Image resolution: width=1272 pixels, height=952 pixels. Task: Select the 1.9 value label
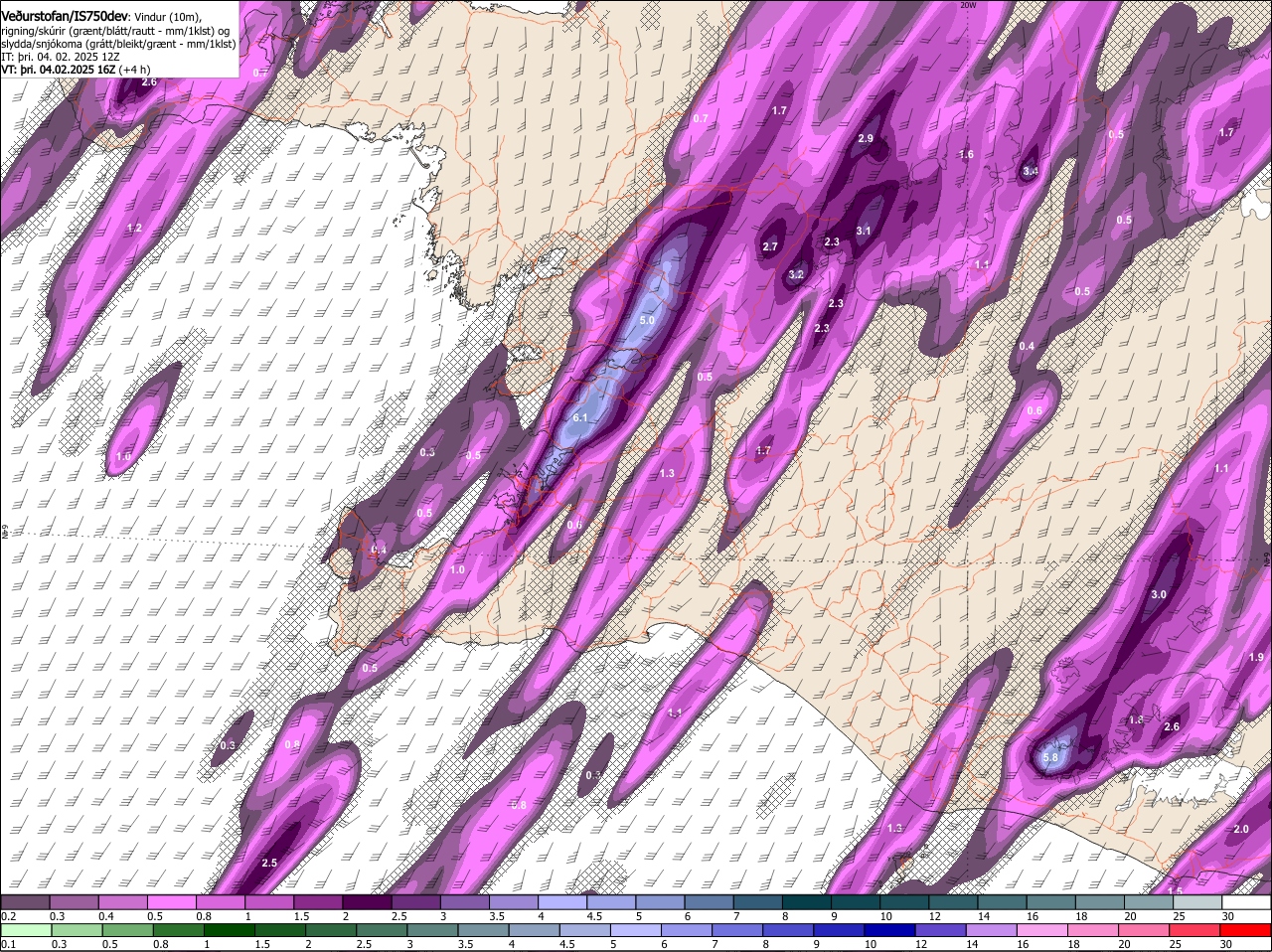click(1256, 658)
